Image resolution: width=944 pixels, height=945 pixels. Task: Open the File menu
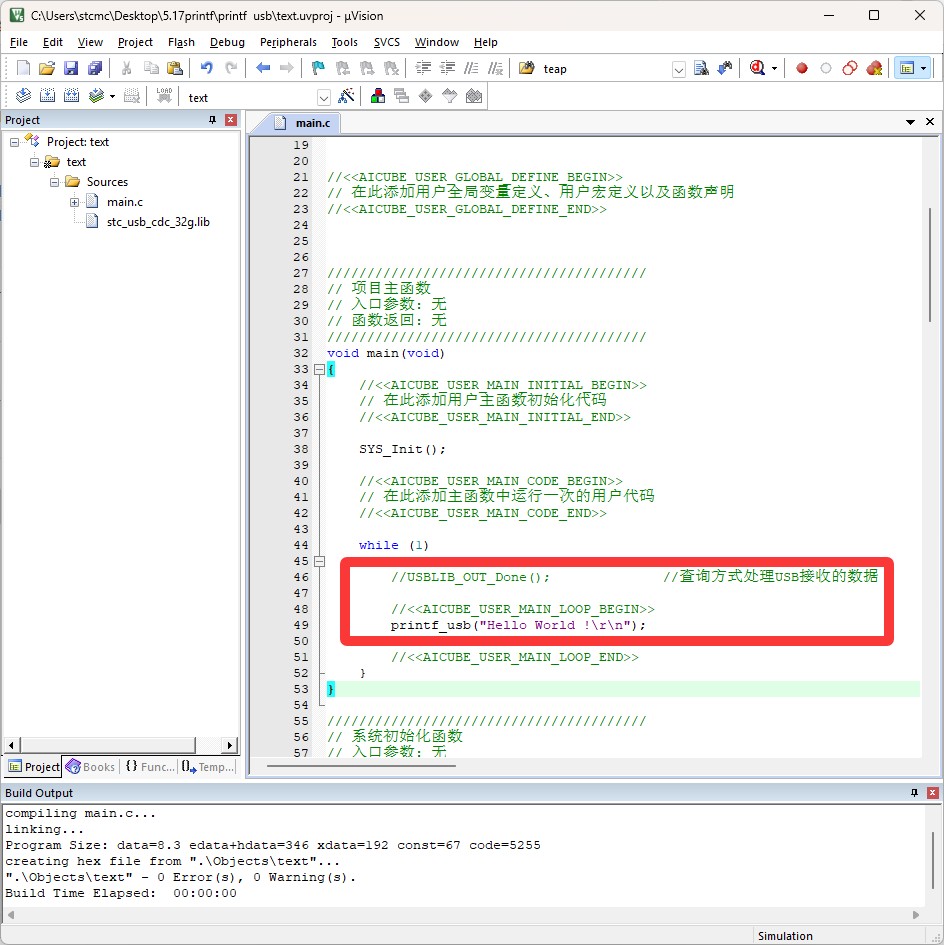[x=19, y=42]
